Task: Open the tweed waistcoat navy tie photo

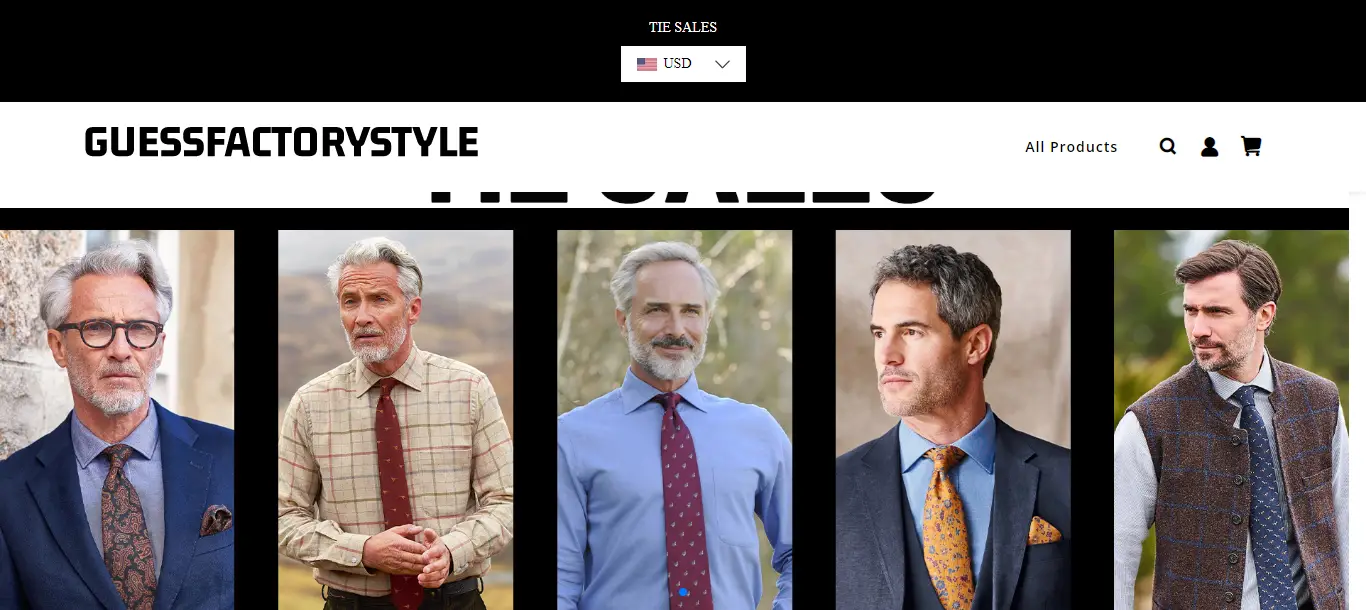Action: pyautogui.click(x=1231, y=420)
